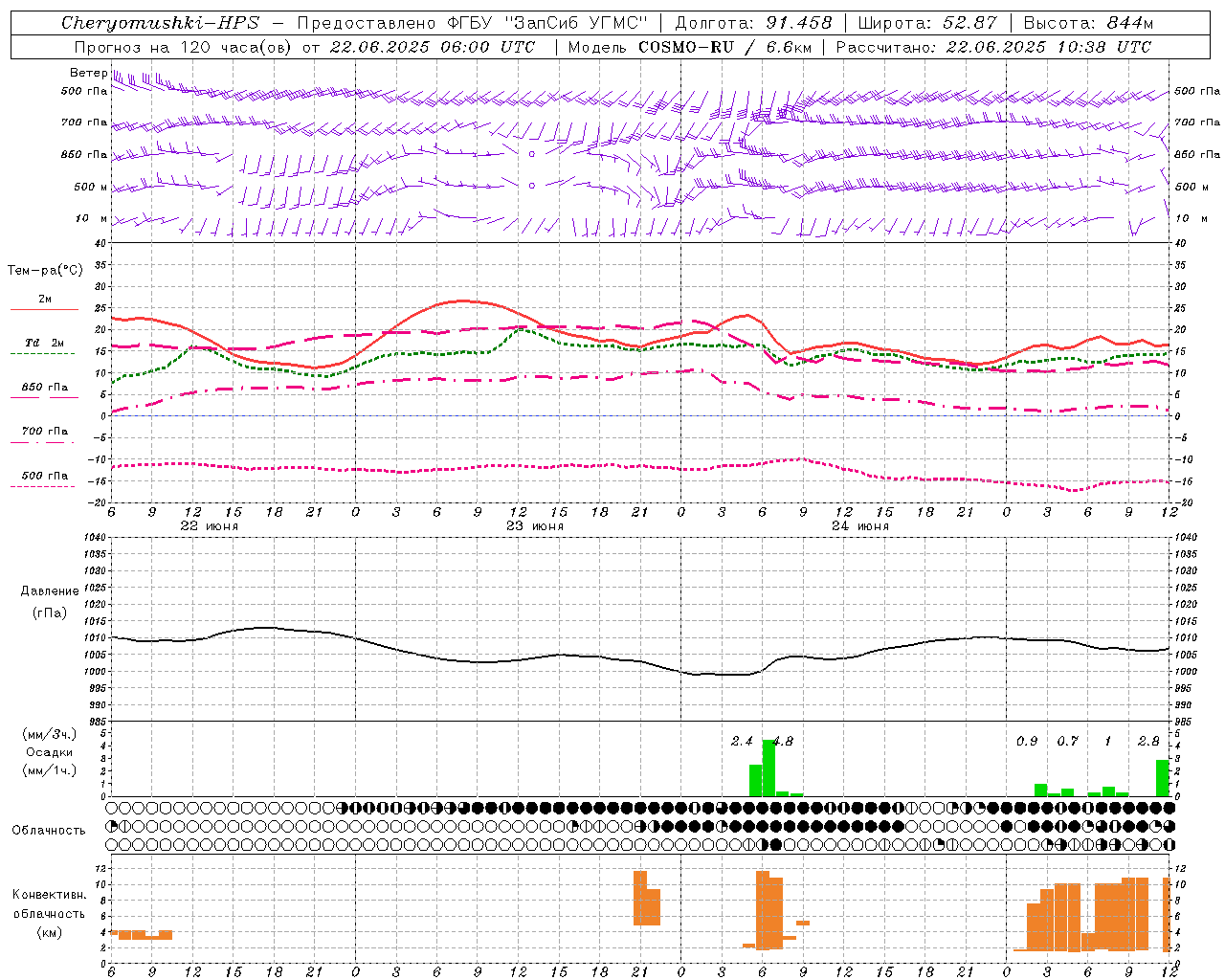Click the 23 июня date label
The image size is (1225, 980).
(x=535, y=526)
